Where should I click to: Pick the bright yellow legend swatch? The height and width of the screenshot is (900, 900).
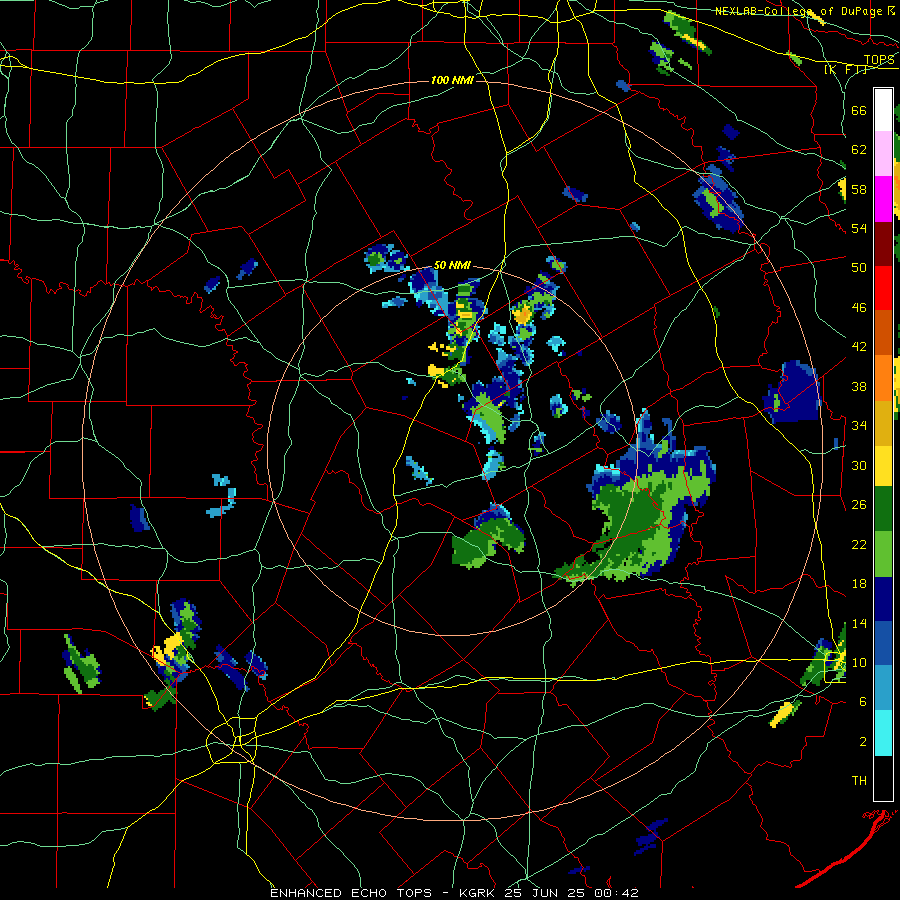[883, 465]
